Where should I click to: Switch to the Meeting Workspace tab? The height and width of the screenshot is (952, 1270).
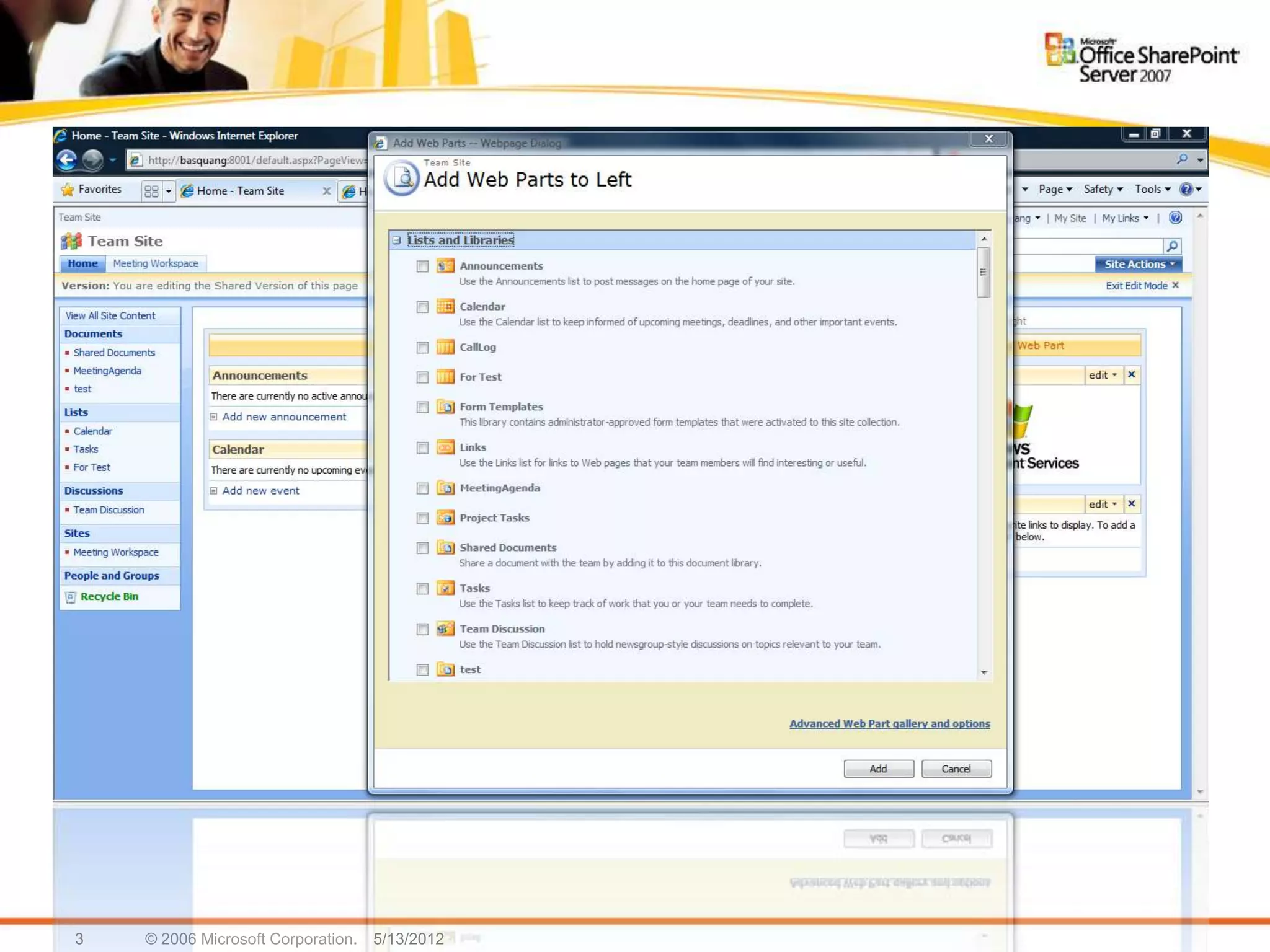click(x=156, y=263)
